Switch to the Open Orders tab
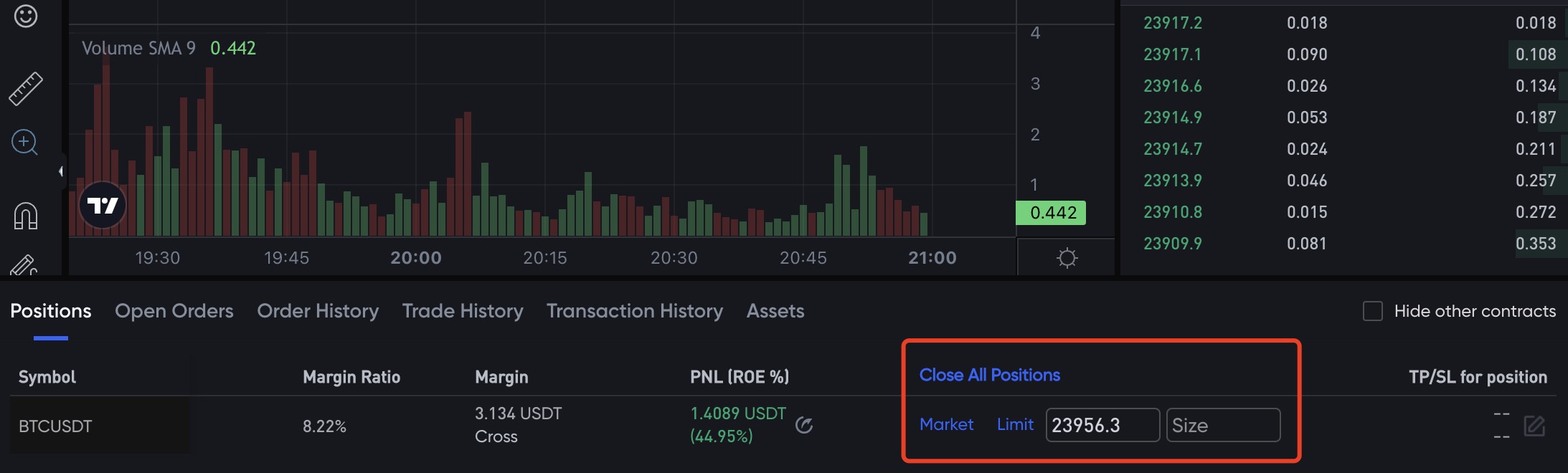 click(x=174, y=311)
